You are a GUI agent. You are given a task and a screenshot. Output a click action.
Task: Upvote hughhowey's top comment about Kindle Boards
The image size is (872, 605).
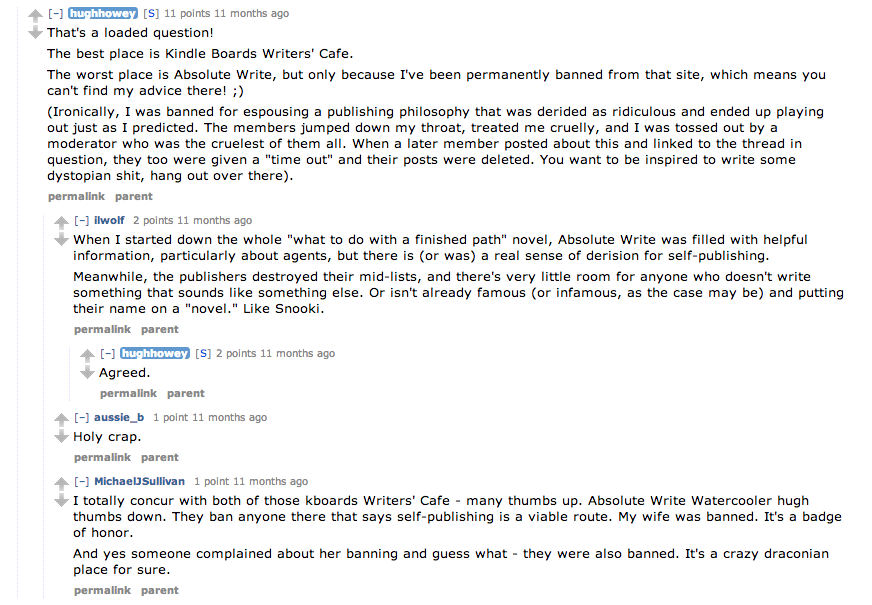point(35,16)
